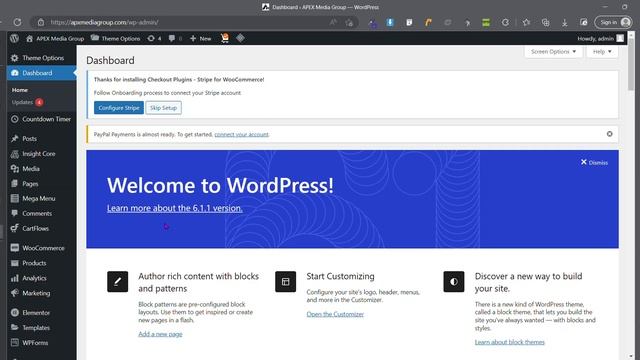Open Elementor menu
Image resolution: width=640 pixels, height=360 pixels.
41,313
